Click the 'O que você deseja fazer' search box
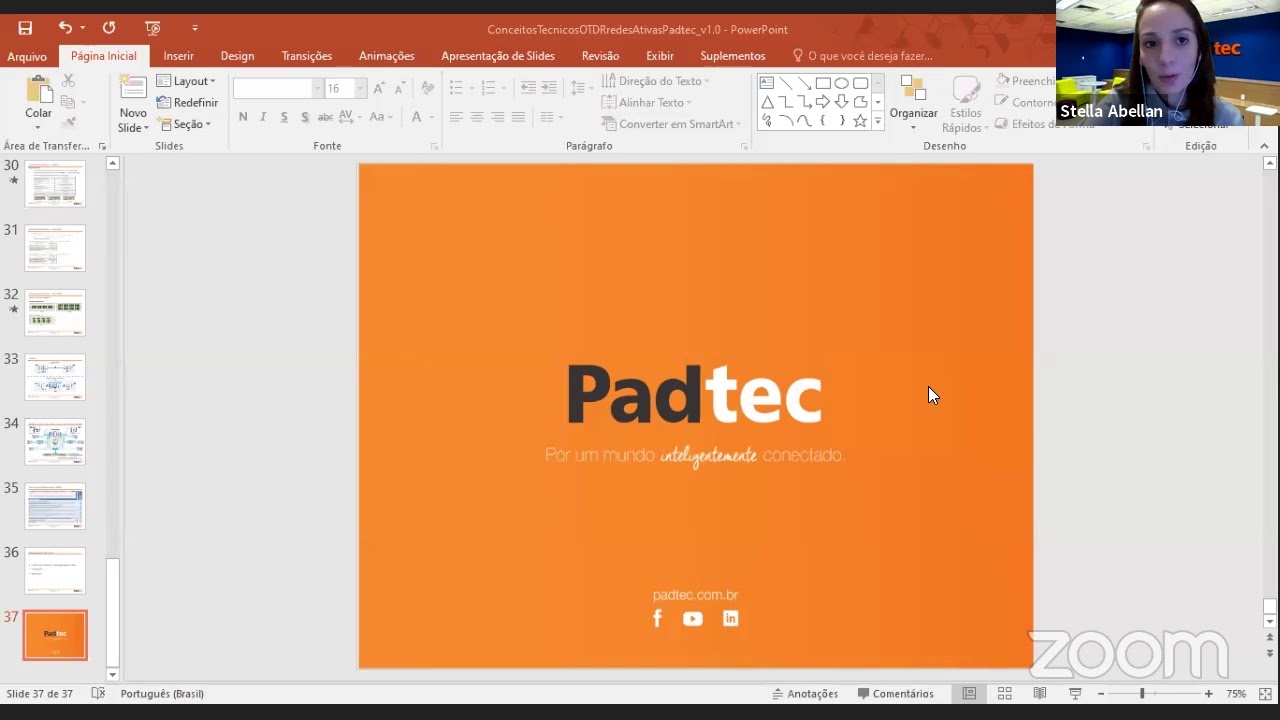This screenshot has height=720, width=1280. (862, 56)
